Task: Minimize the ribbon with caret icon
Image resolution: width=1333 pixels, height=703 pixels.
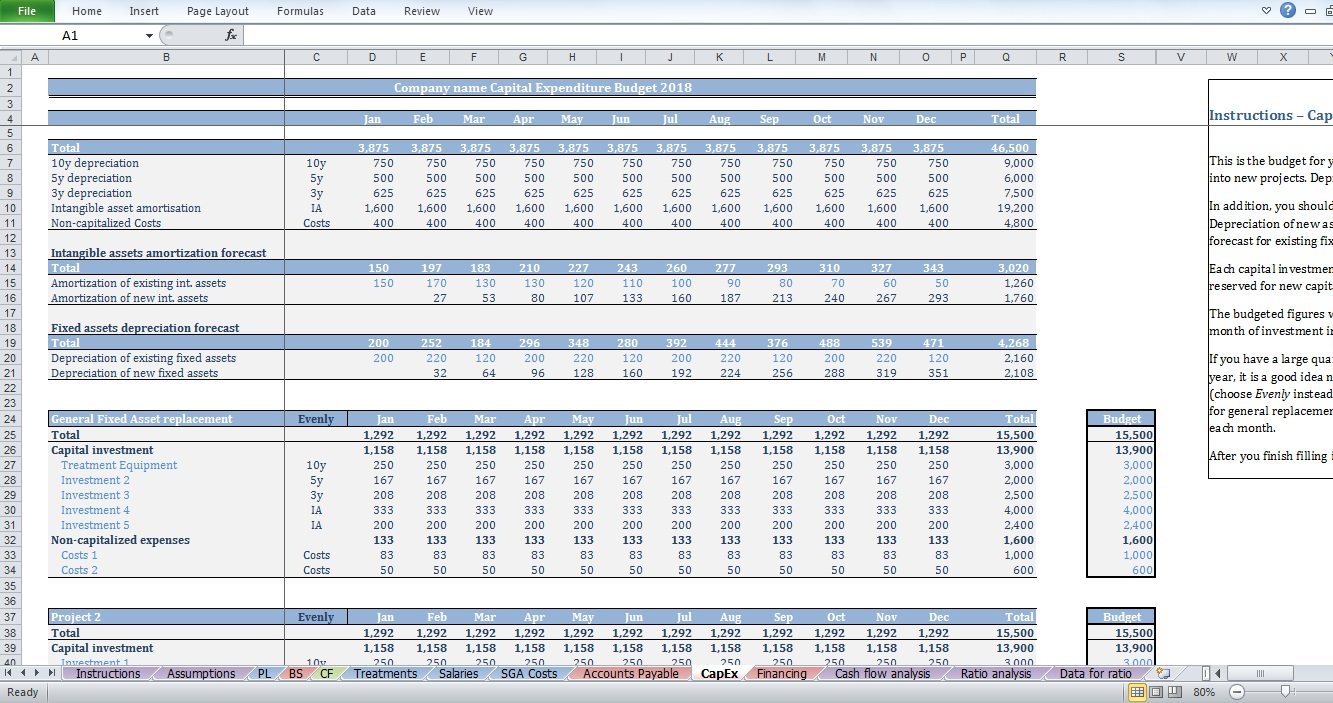Action: tap(1267, 11)
